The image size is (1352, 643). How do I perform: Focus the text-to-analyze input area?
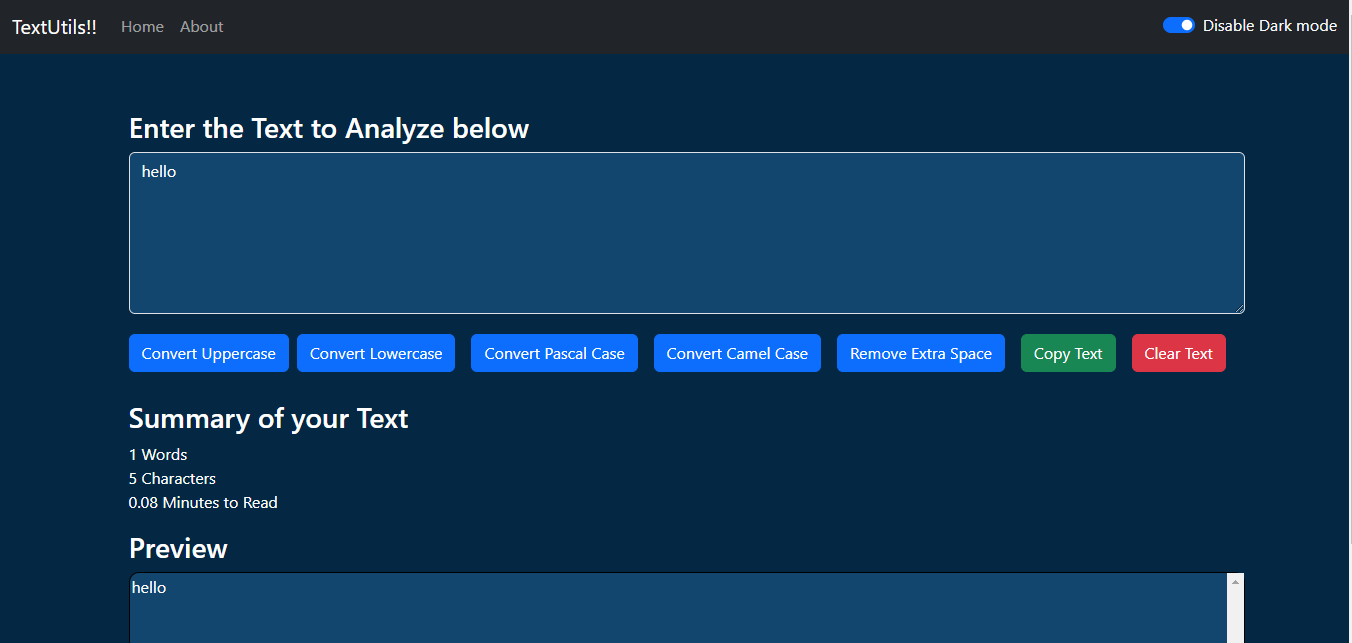point(687,233)
